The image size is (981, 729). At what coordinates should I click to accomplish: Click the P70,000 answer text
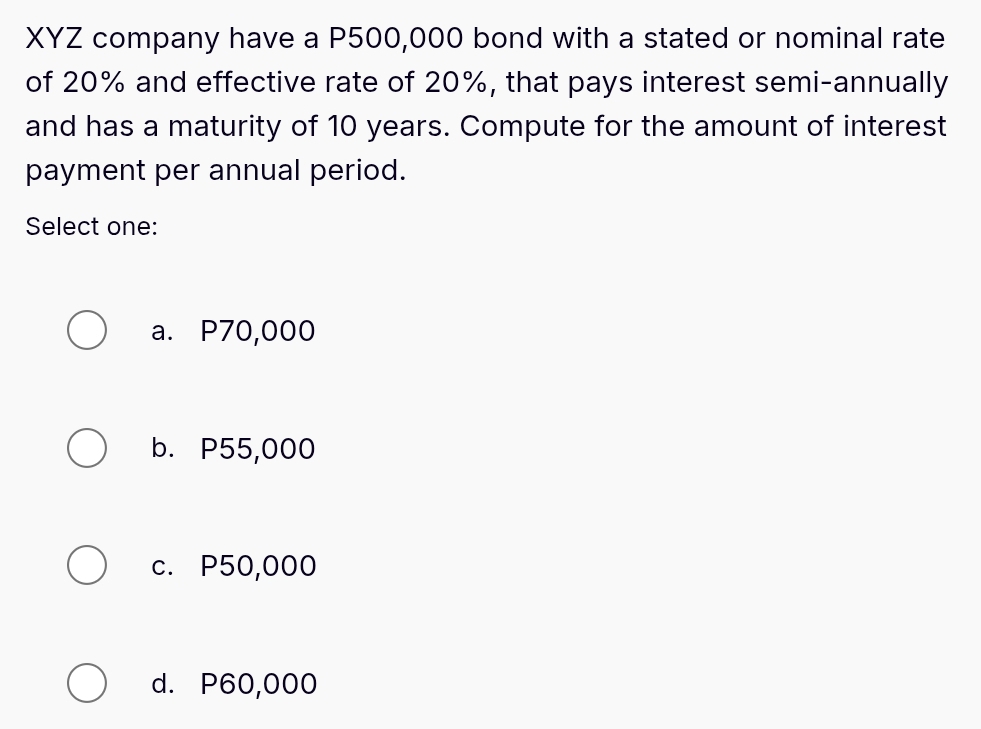click(x=258, y=331)
